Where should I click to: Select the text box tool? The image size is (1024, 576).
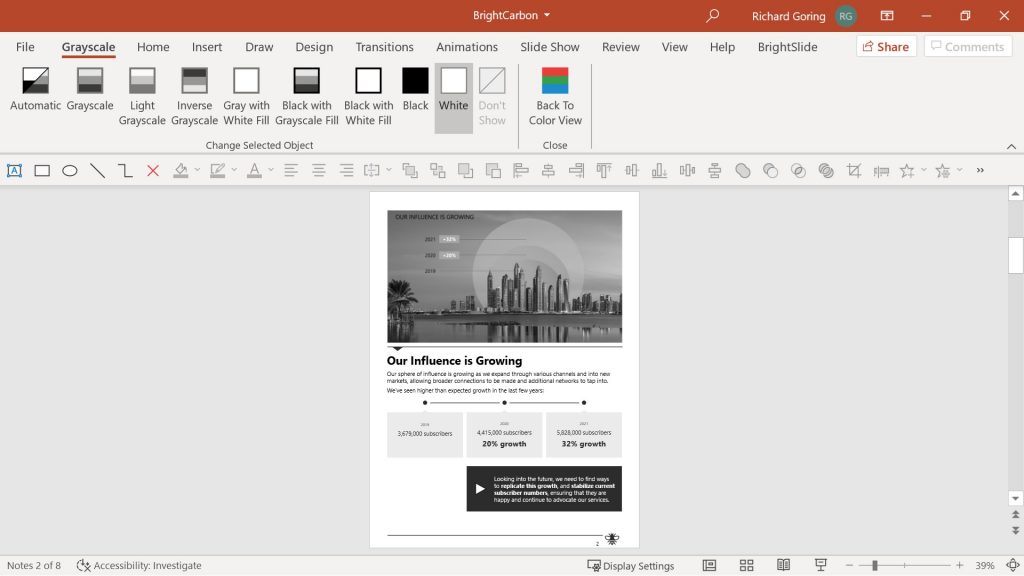[x=14, y=170]
